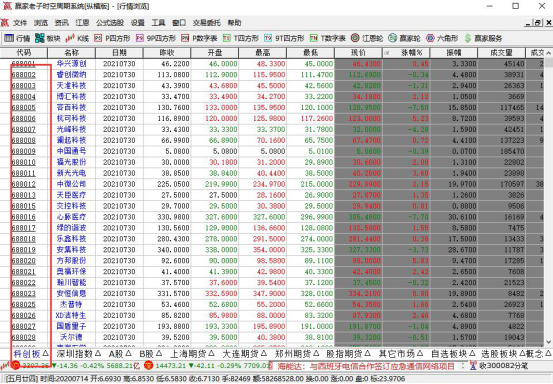Open 赢家服务 with the dollar icon
Image resolution: width=553 pixels, height=384 pixels.
(x=483, y=38)
